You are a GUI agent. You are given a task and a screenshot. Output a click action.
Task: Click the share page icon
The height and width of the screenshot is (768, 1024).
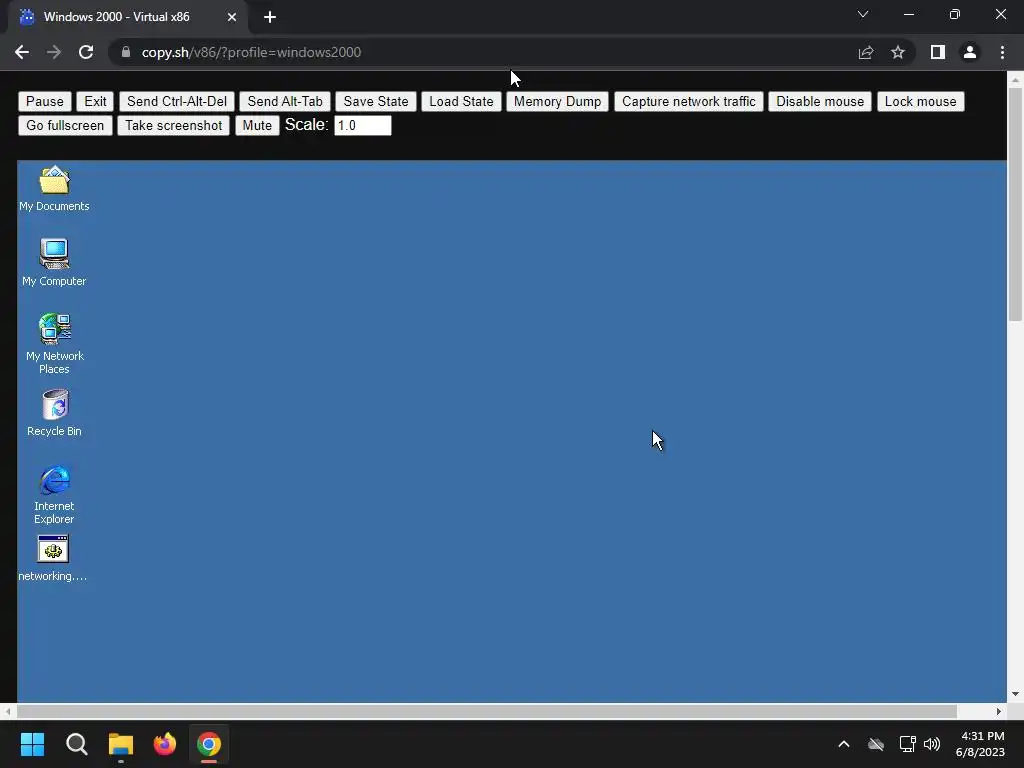point(866,52)
